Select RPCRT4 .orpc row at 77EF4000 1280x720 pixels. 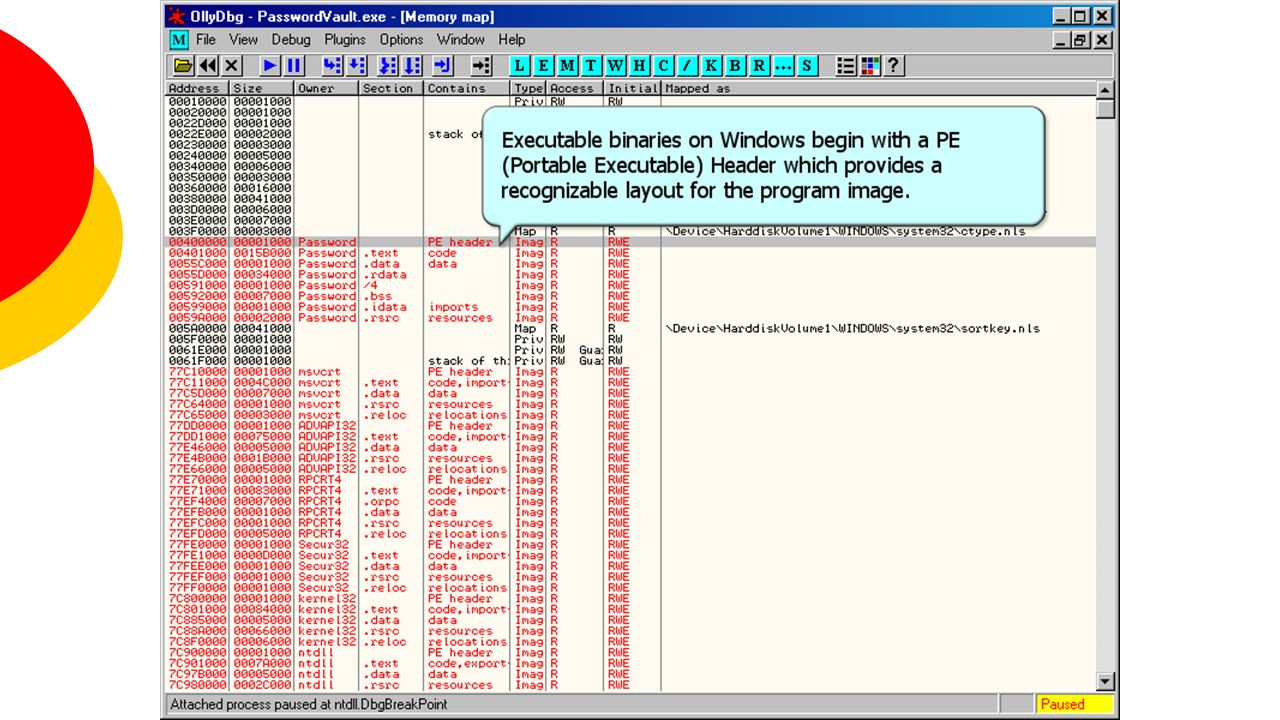(x=630, y=501)
